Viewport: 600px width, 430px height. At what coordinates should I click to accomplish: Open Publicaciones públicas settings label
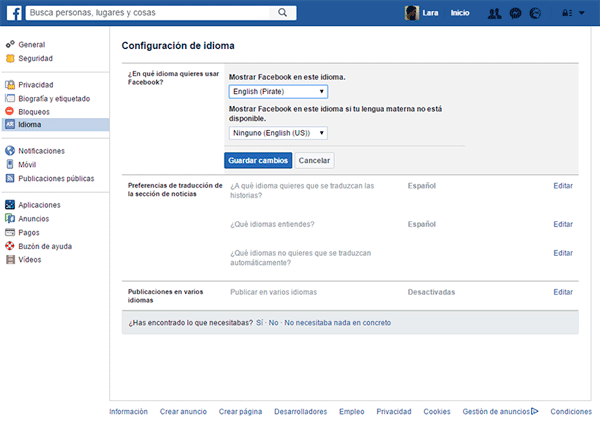coord(56,178)
